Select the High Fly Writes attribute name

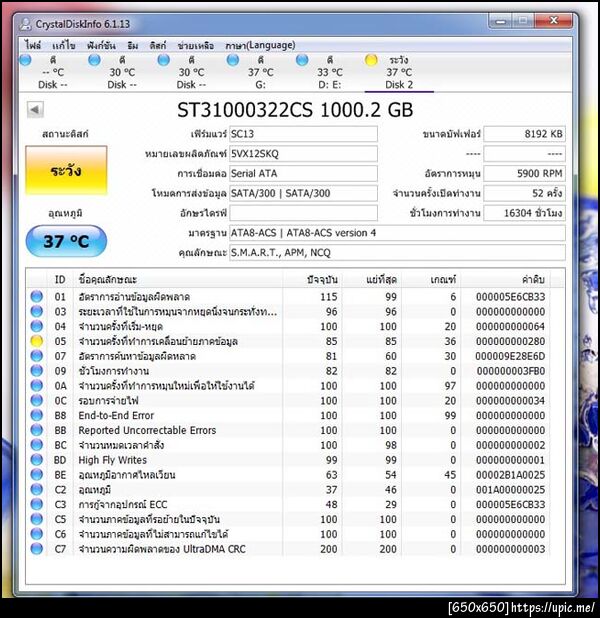(x=112, y=460)
